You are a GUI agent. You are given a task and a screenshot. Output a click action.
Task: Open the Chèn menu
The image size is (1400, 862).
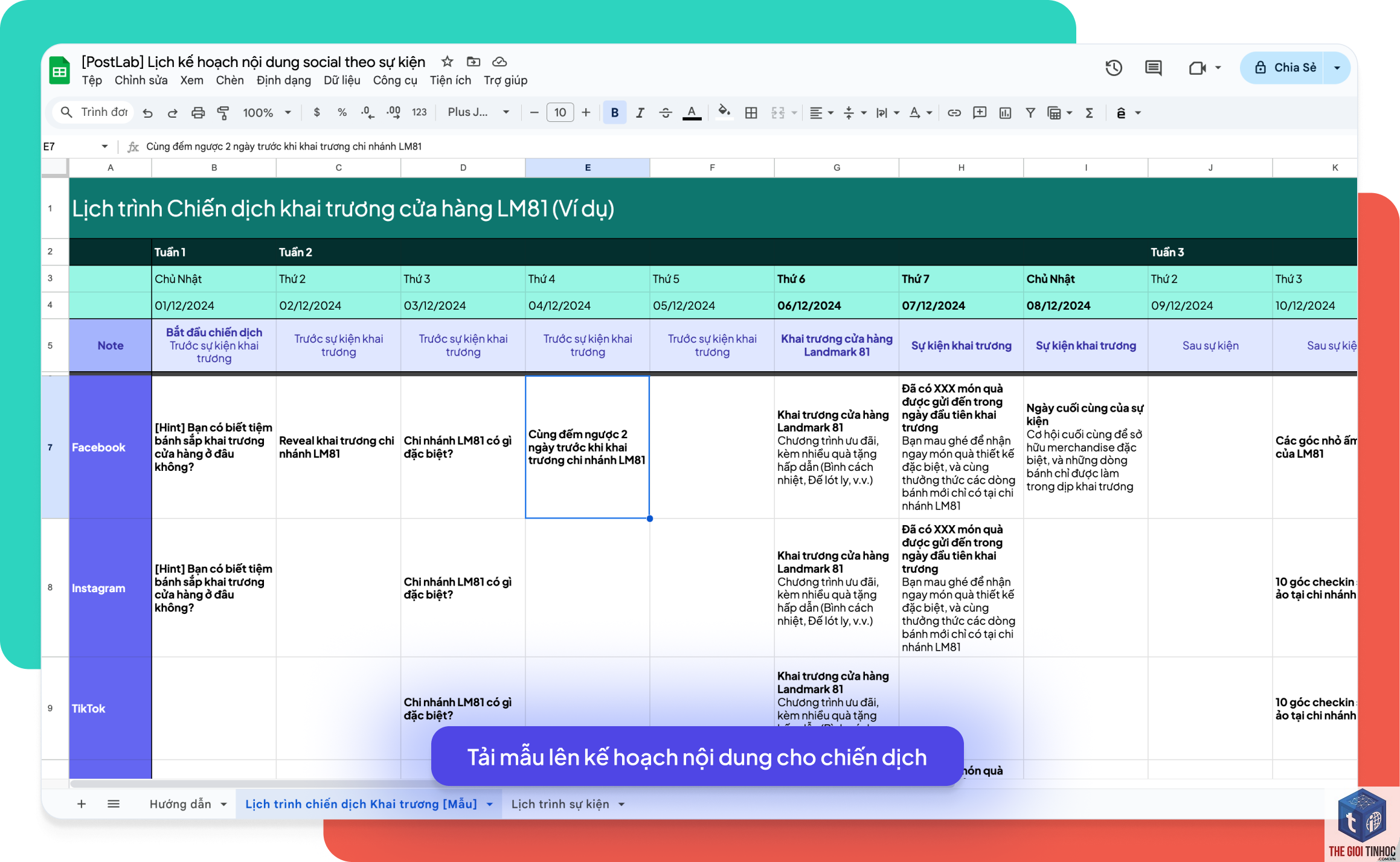[230, 80]
